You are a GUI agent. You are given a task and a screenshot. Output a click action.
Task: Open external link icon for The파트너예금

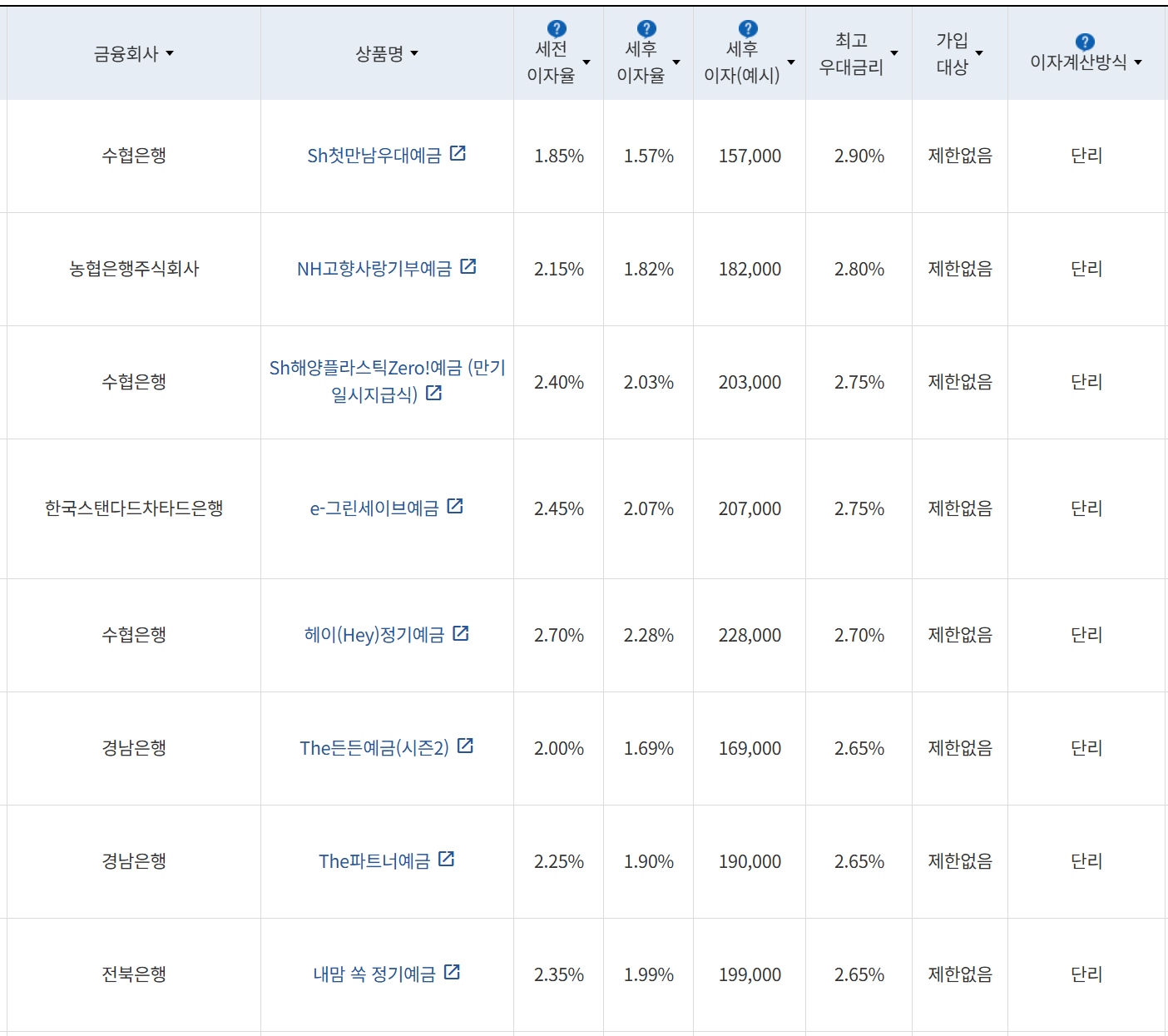447,859
